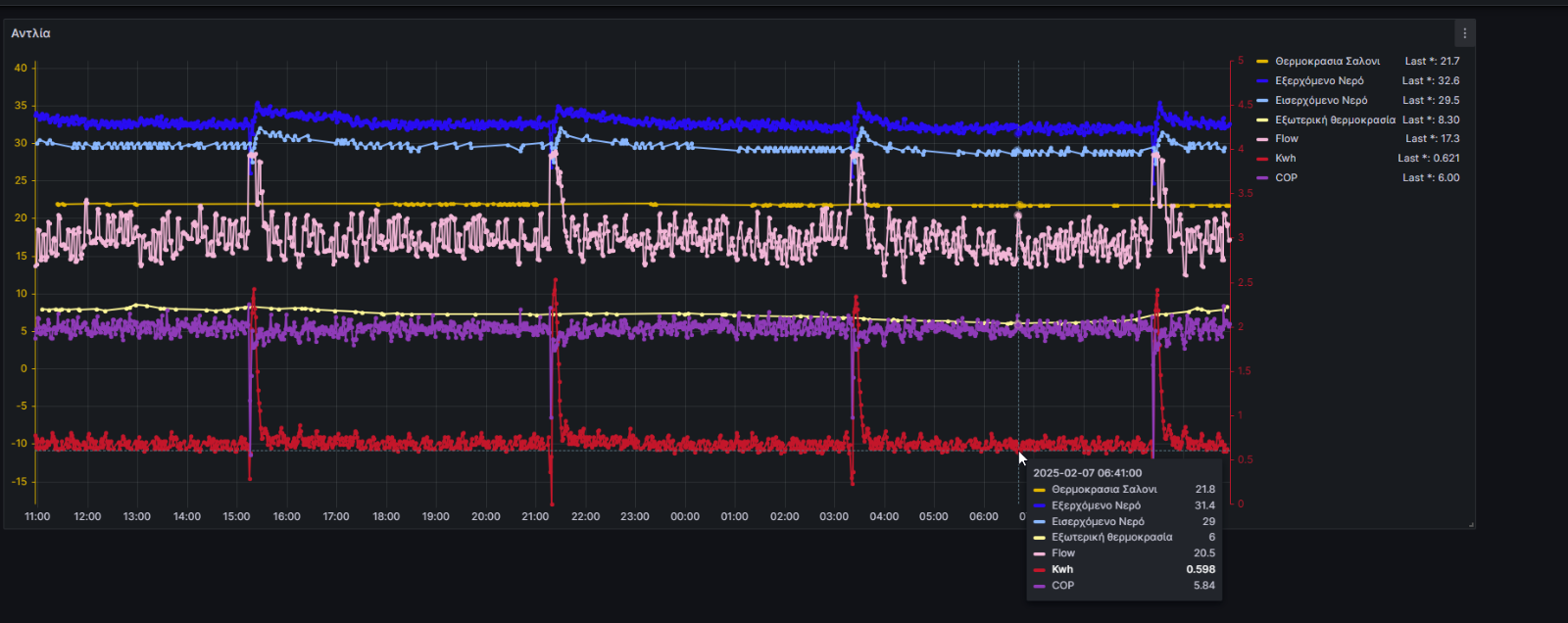Open color picker for legend Kwh swatch
The image size is (1568, 623).
click(1262, 159)
